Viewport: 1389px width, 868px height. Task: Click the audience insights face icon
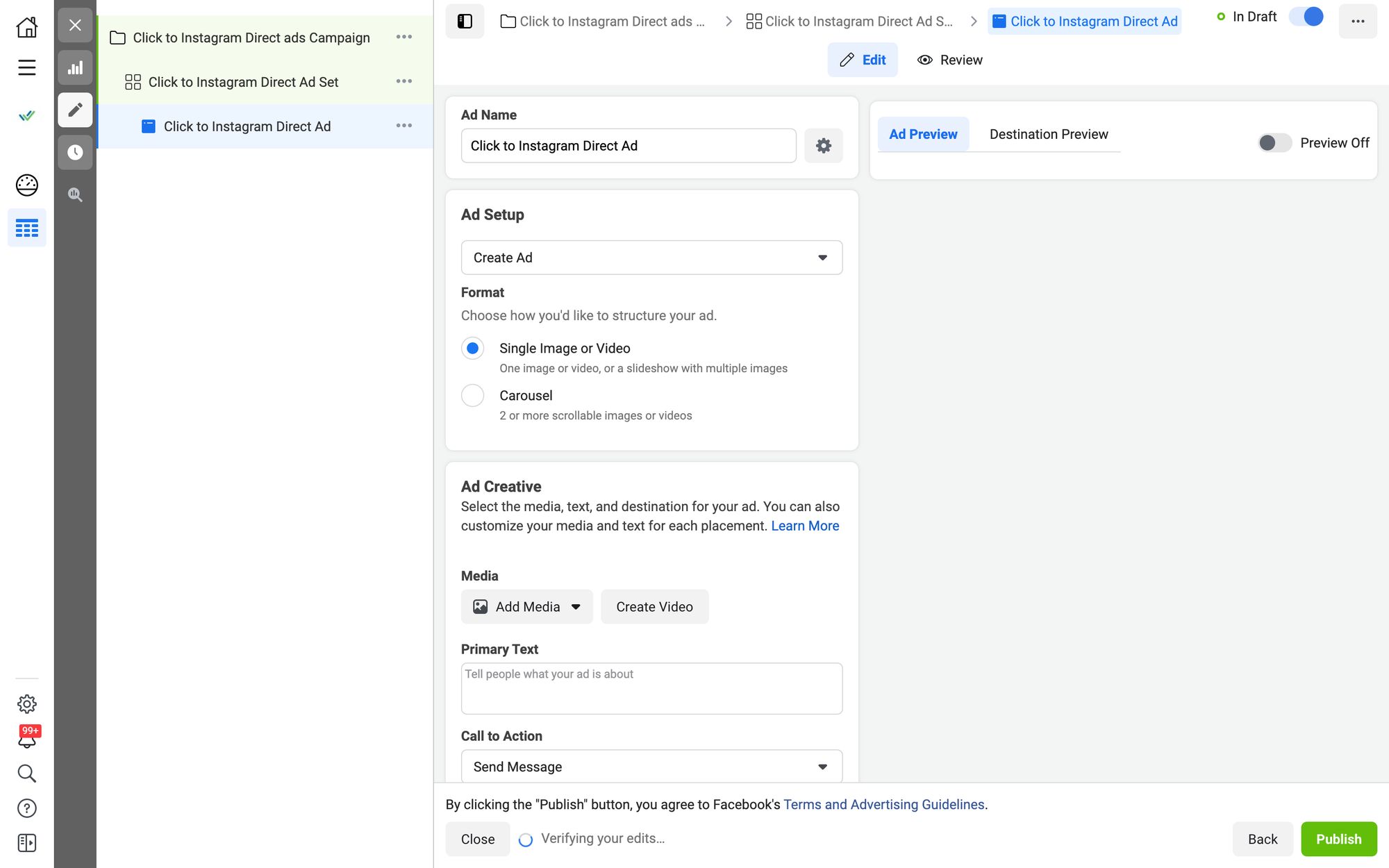27,185
